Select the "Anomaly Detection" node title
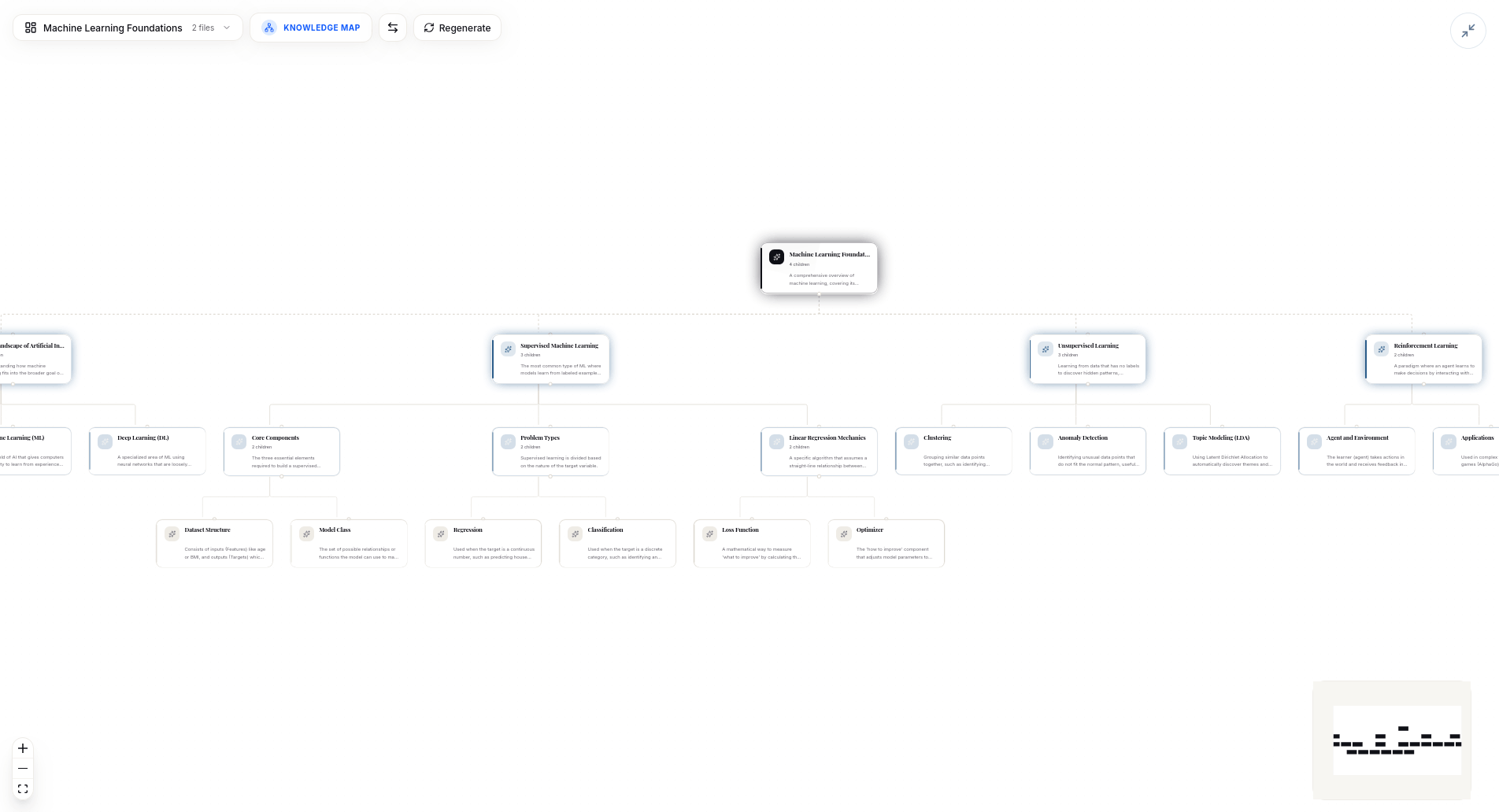This screenshot has height=812, width=1499. (1083, 437)
